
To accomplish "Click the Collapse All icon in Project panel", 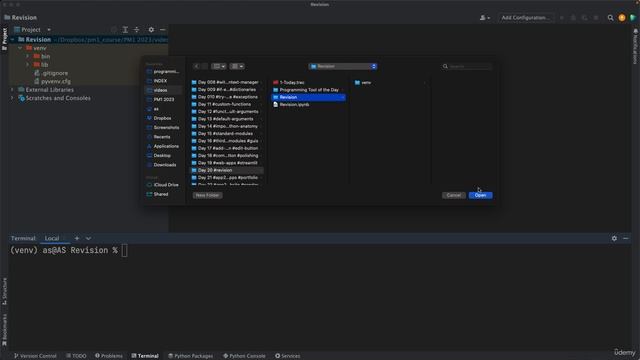I will click(x=137, y=30).
